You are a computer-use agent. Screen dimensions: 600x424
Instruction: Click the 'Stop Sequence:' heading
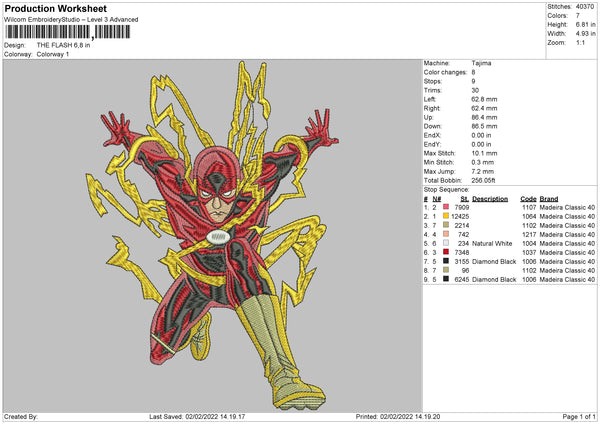point(446,190)
